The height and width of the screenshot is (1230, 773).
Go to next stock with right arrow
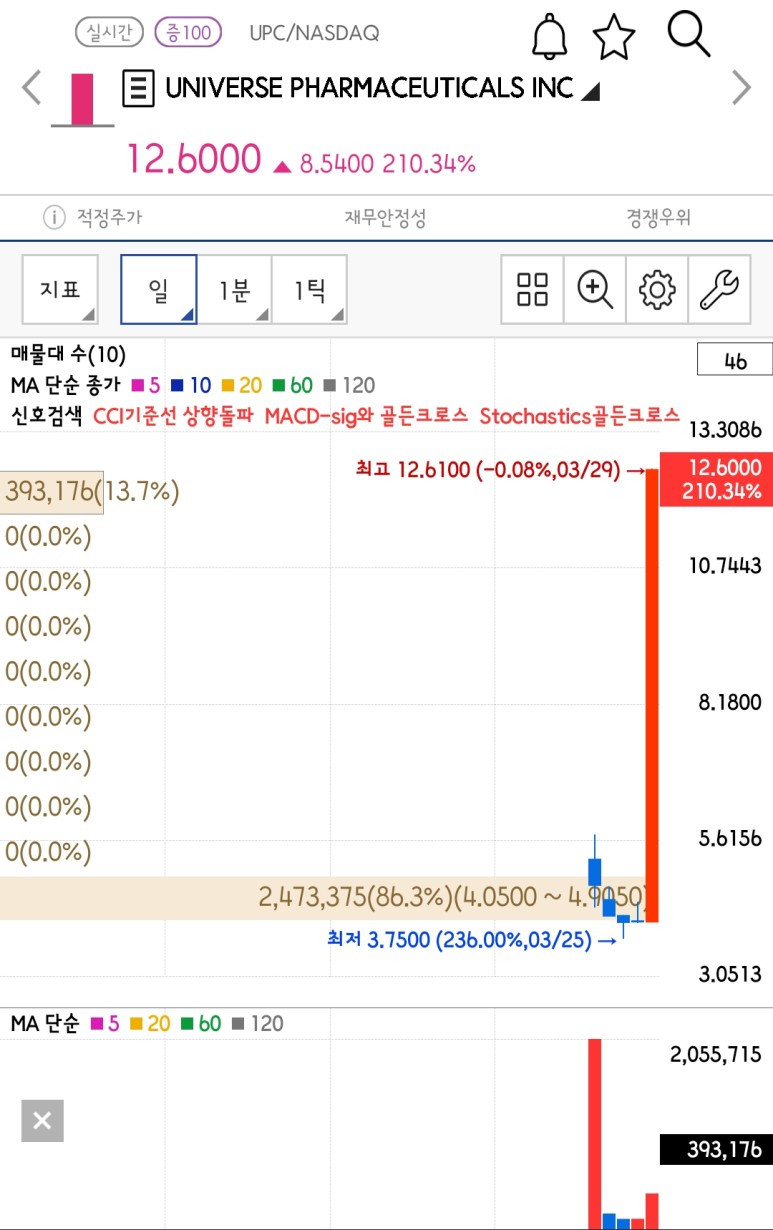coord(741,88)
